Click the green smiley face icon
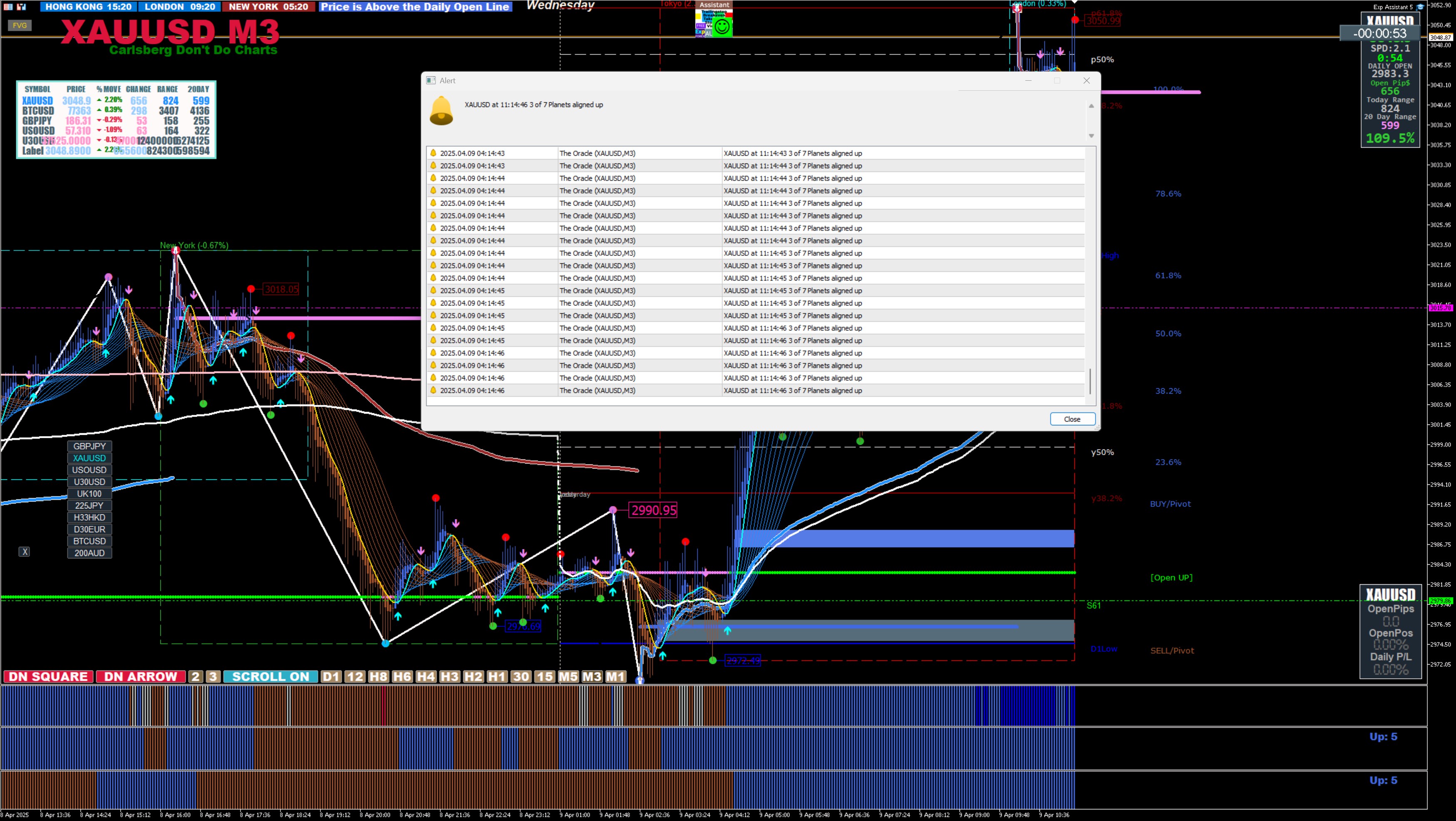The image size is (1456, 821). pyautogui.click(x=722, y=27)
